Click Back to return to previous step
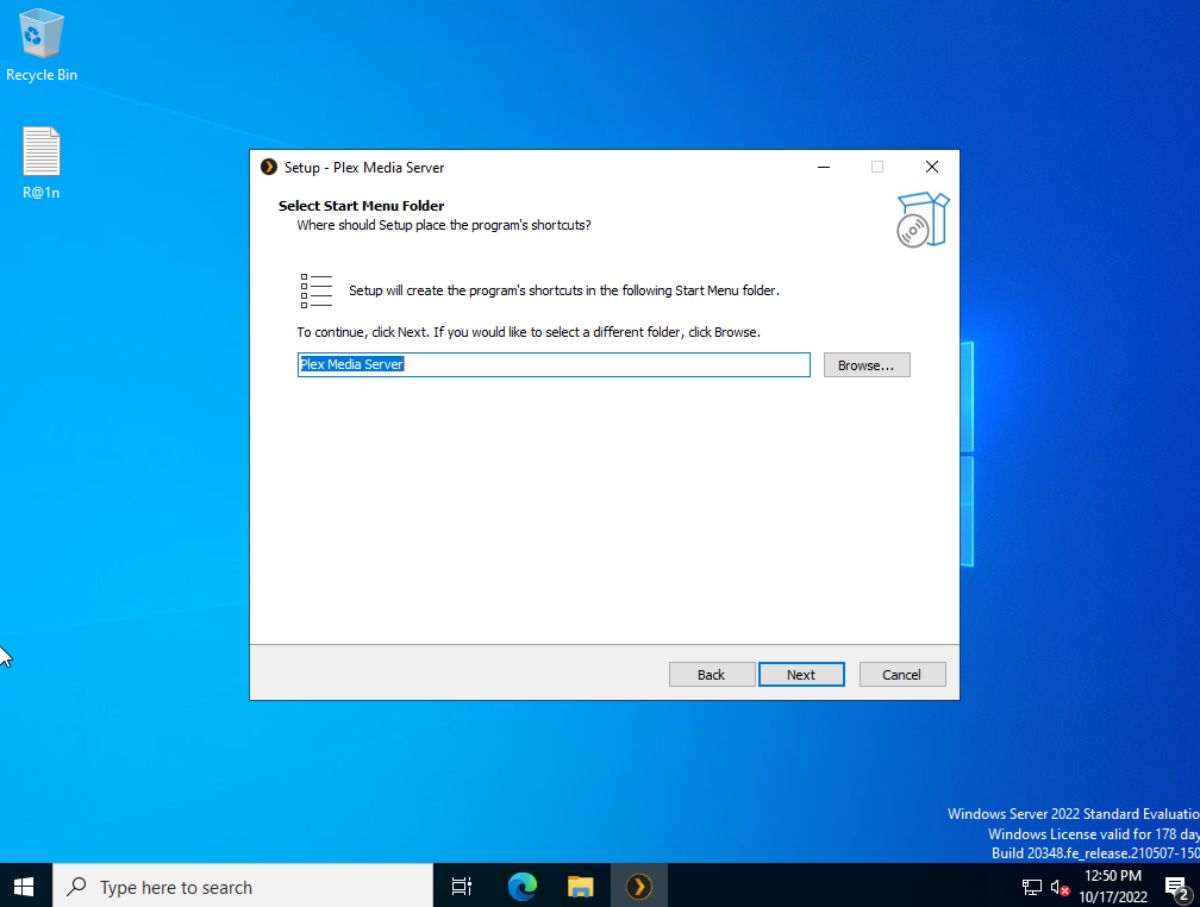The image size is (1200, 907). pos(711,674)
